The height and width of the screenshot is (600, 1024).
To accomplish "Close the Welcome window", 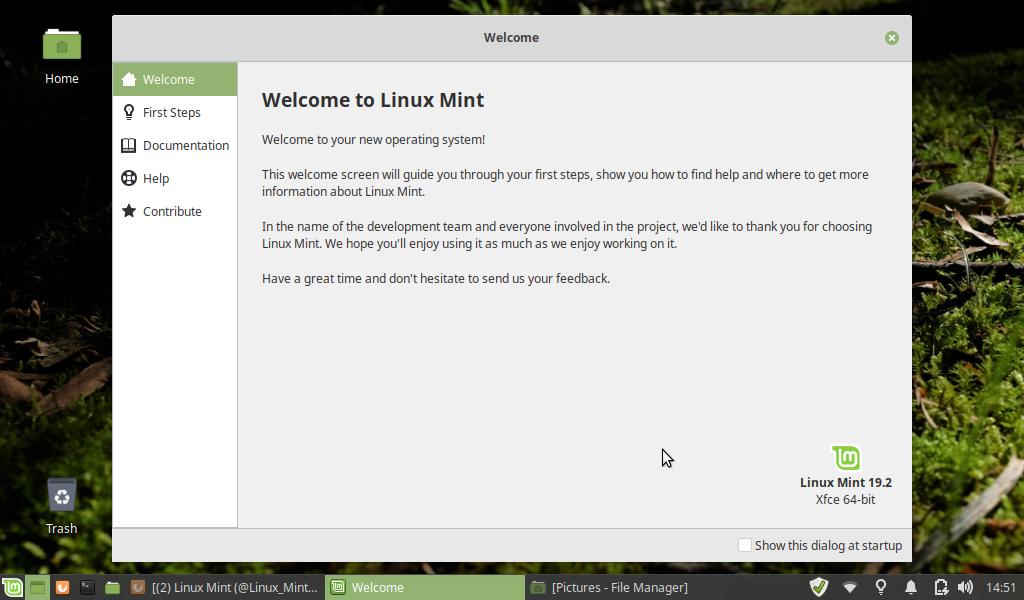I will (891, 38).
